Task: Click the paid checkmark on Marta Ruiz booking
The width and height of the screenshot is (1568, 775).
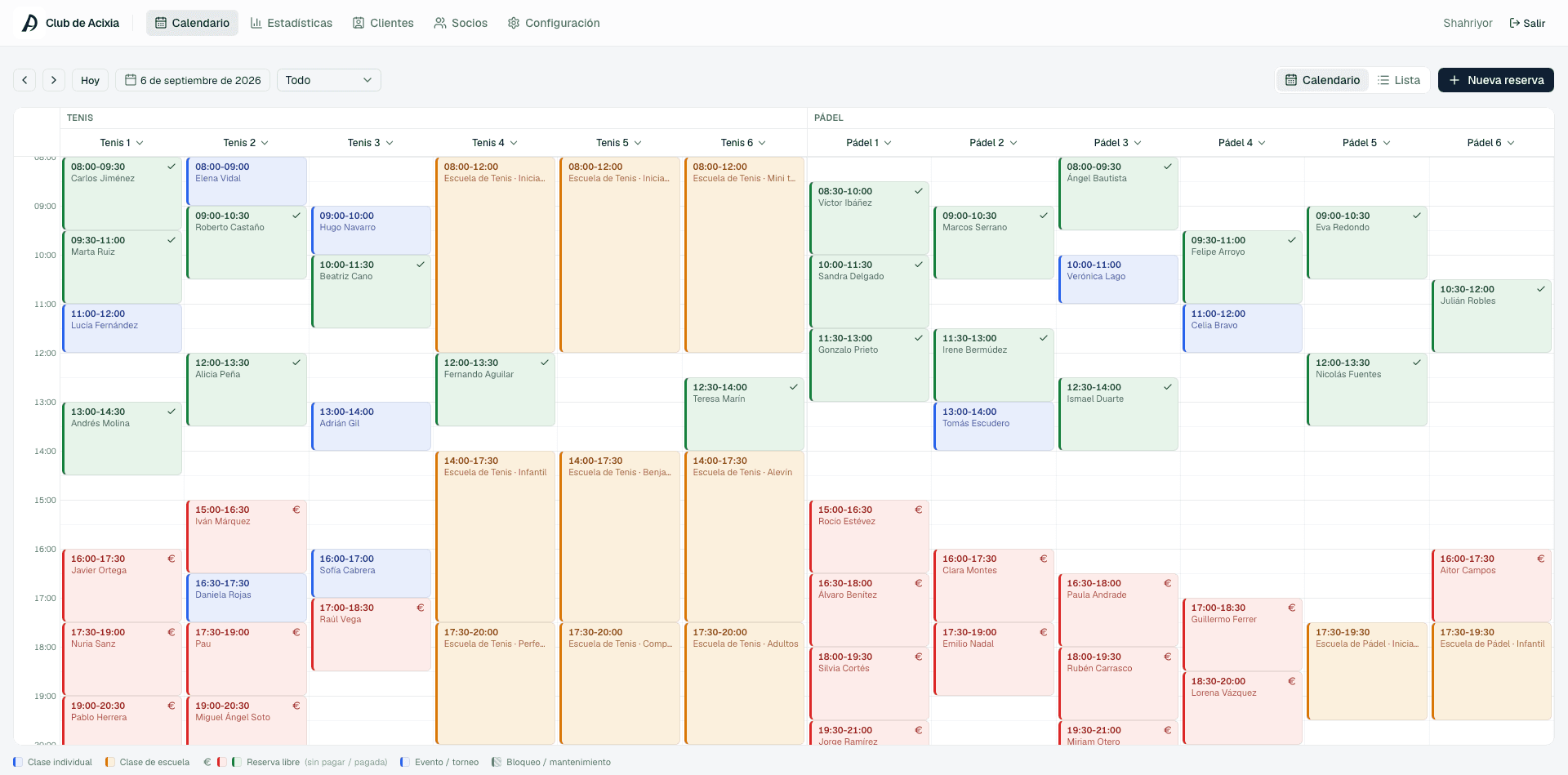Action: pos(171,240)
